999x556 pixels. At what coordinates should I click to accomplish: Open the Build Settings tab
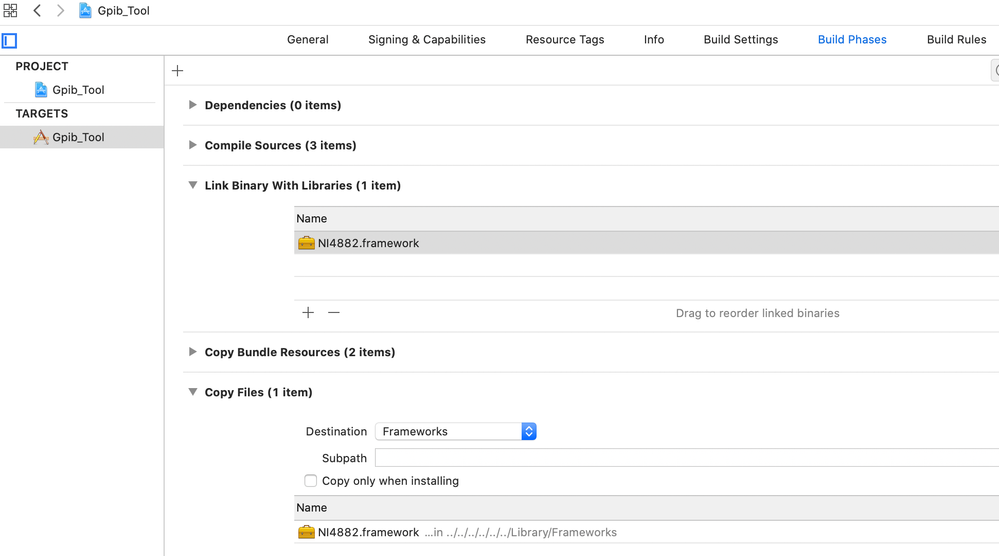[x=741, y=39]
